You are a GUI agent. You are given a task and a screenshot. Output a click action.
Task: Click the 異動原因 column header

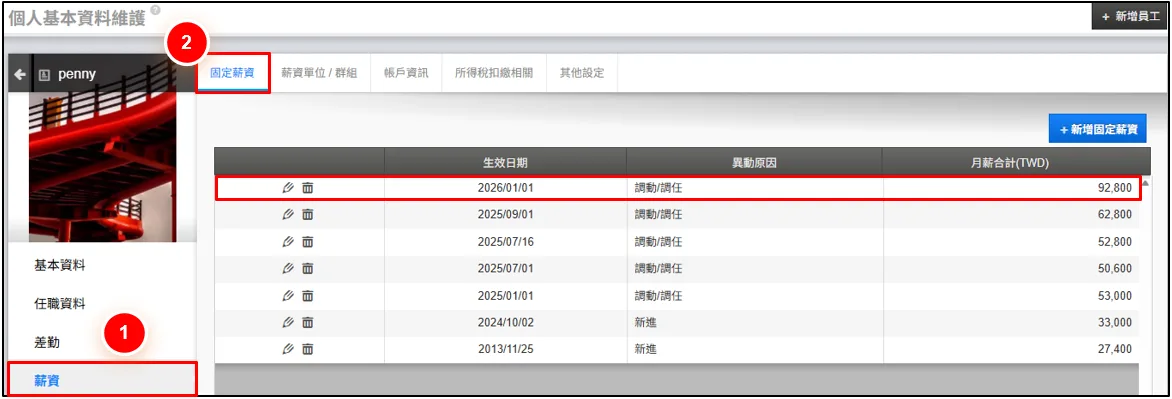pyautogui.click(x=754, y=162)
